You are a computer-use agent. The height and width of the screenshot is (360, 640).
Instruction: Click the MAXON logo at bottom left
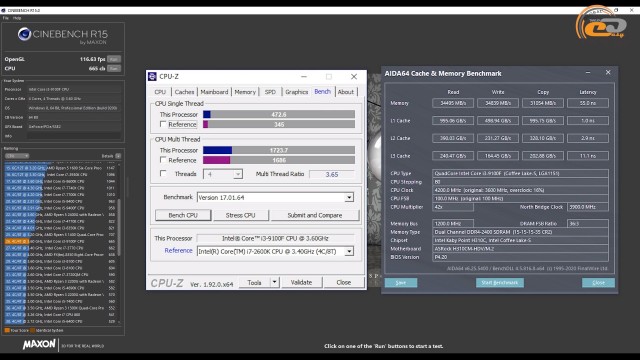(x=39, y=345)
